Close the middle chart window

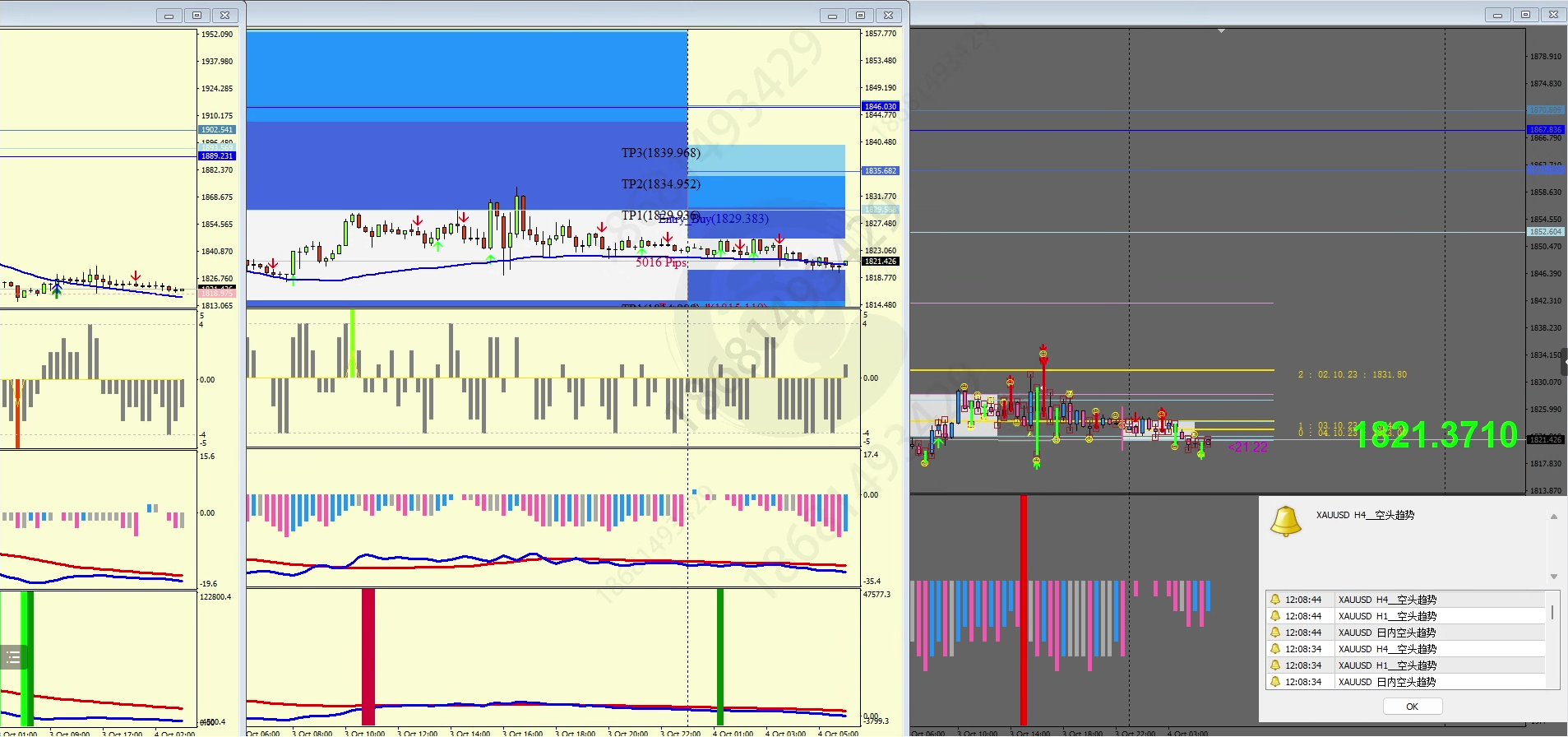point(888,16)
